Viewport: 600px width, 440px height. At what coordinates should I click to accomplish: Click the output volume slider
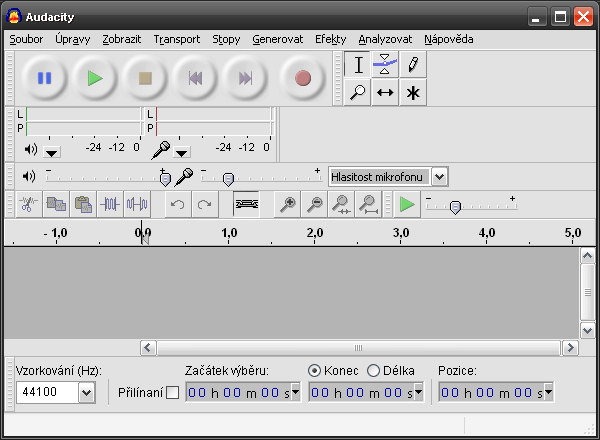click(x=108, y=178)
